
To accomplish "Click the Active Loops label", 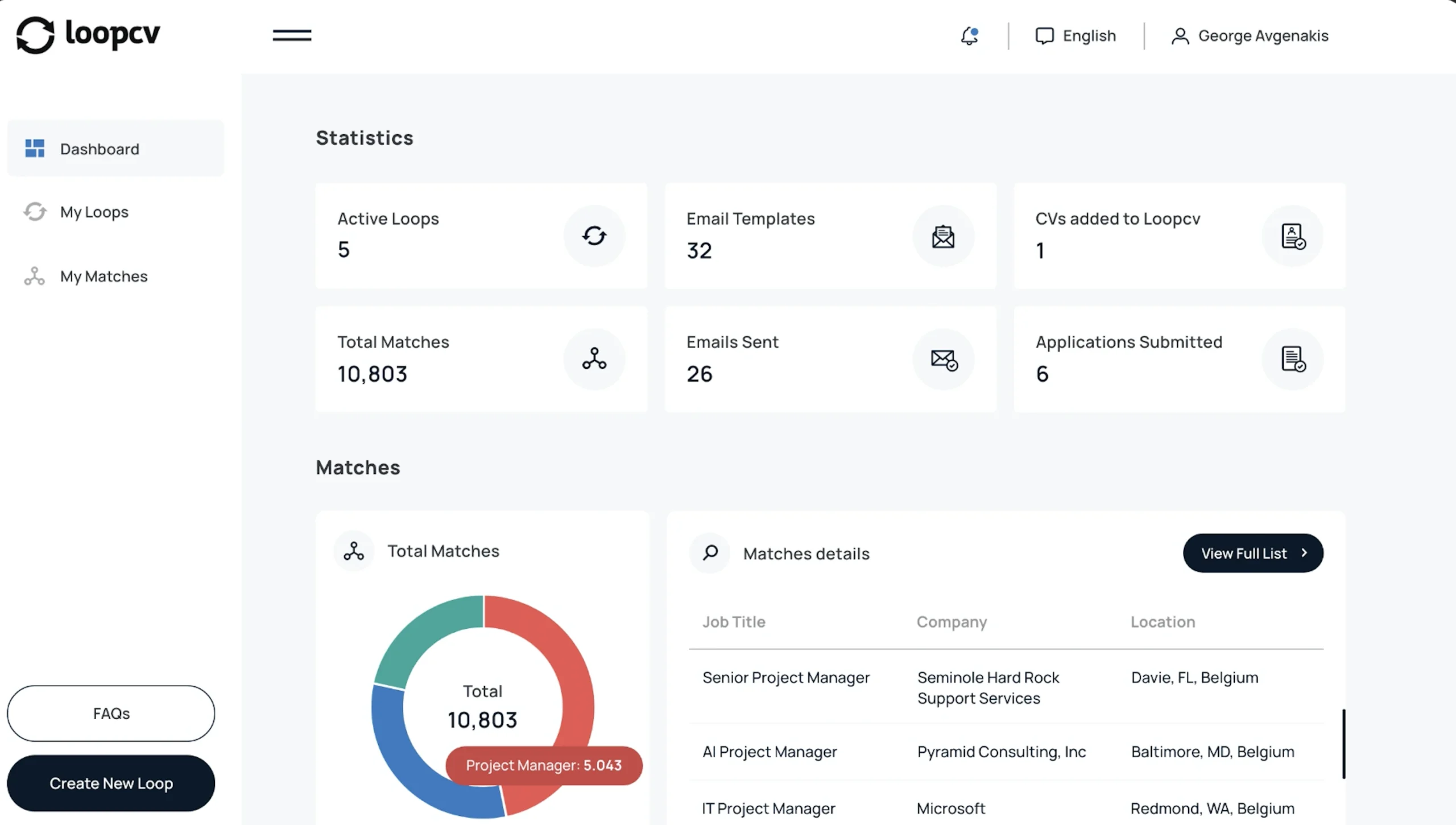I will 388,219.
